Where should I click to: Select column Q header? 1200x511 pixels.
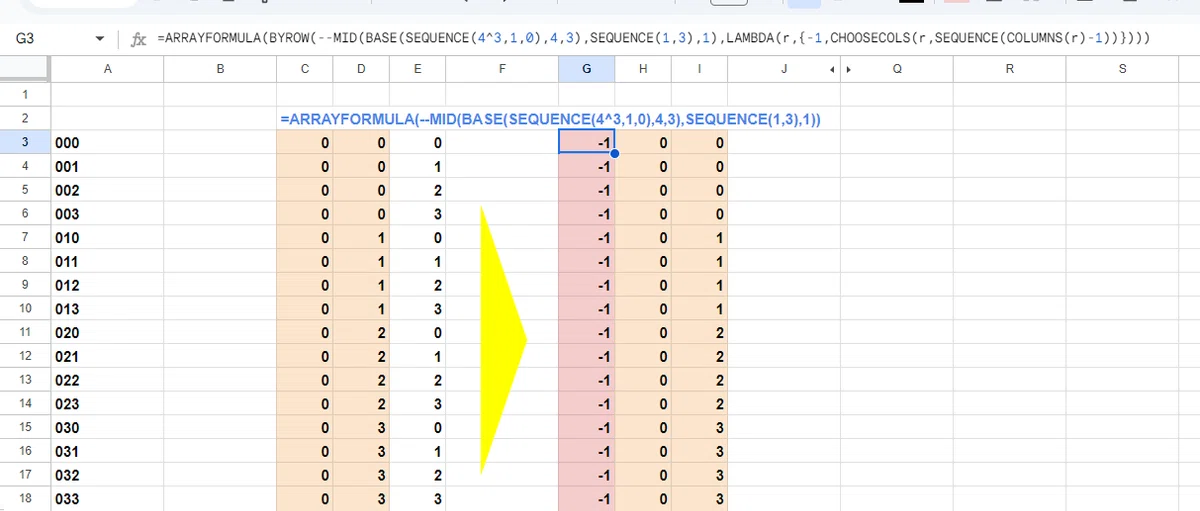[x=897, y=69]
